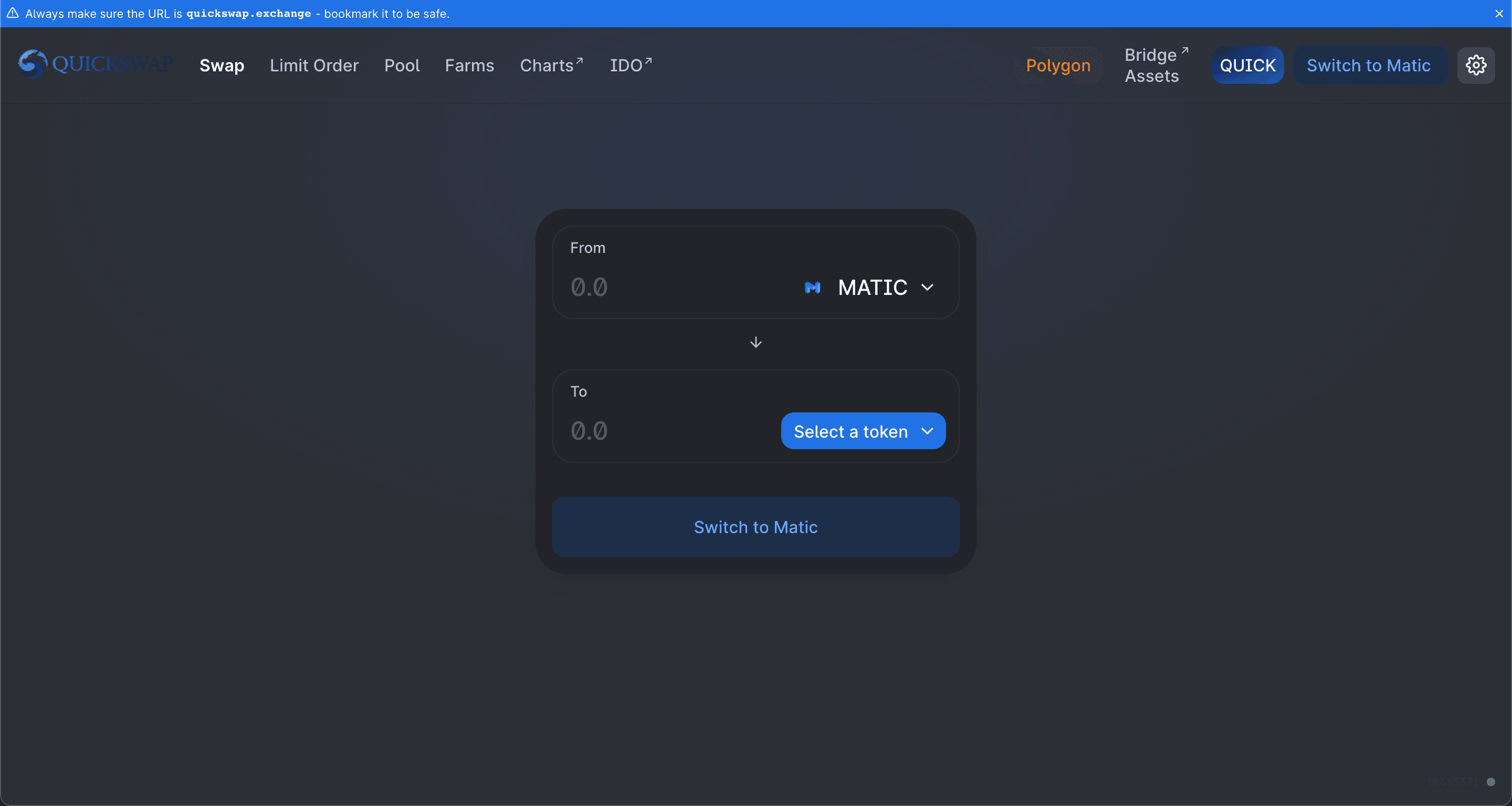Click the large Switch to Matic button
Viewport: 1512px width, 806px height.
coord(756,527)
